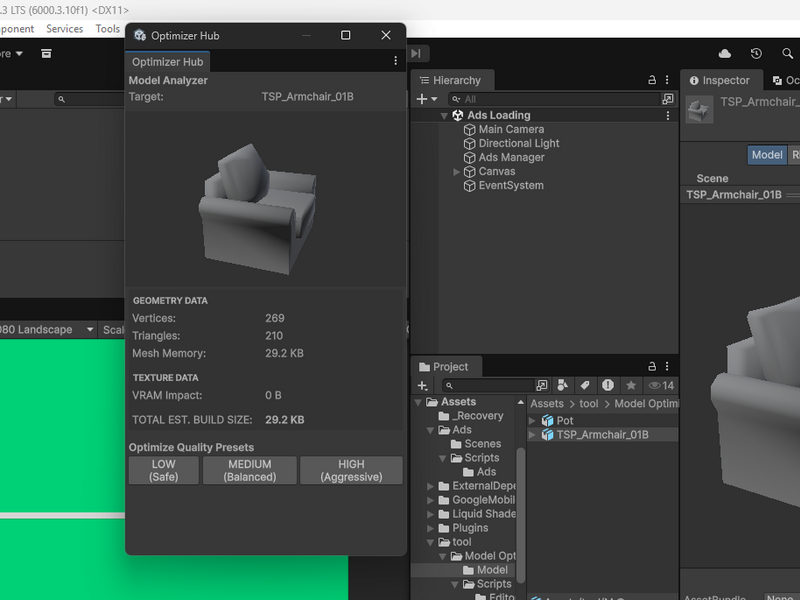Click the Hierarchy search-in-window icon

click(667, 99)
